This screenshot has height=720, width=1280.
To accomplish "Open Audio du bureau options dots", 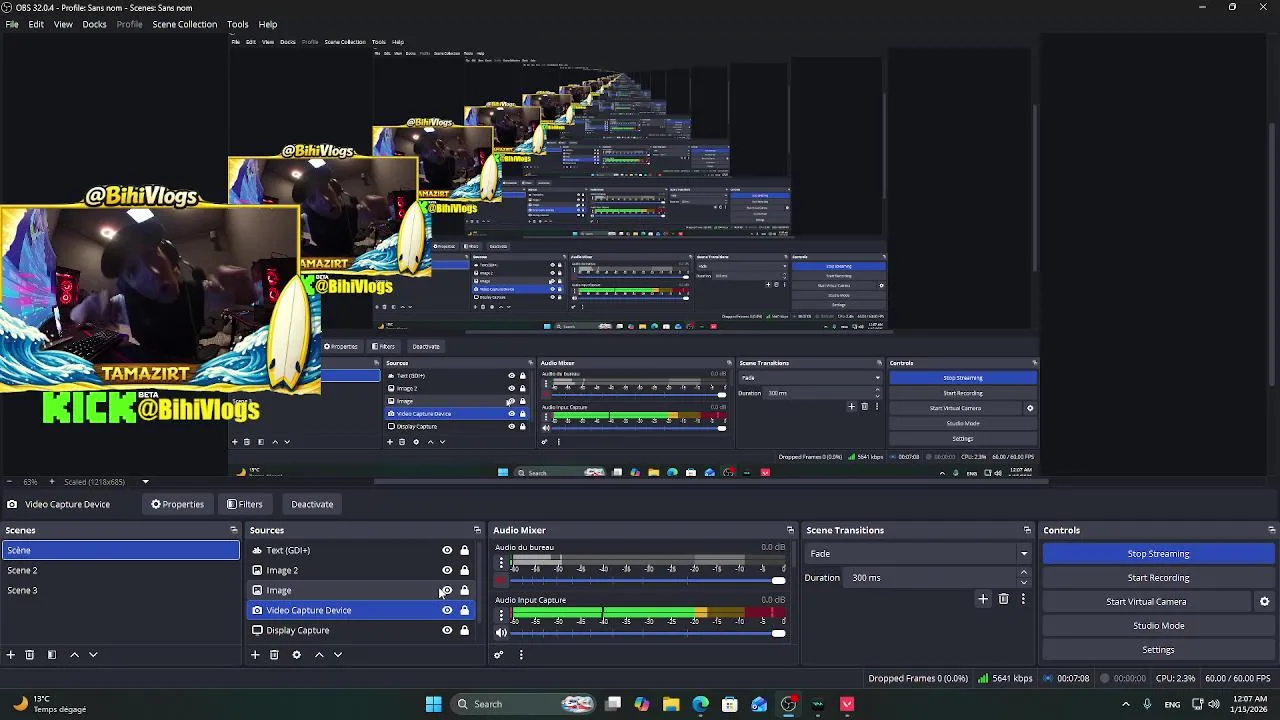I will pos(501,563).
